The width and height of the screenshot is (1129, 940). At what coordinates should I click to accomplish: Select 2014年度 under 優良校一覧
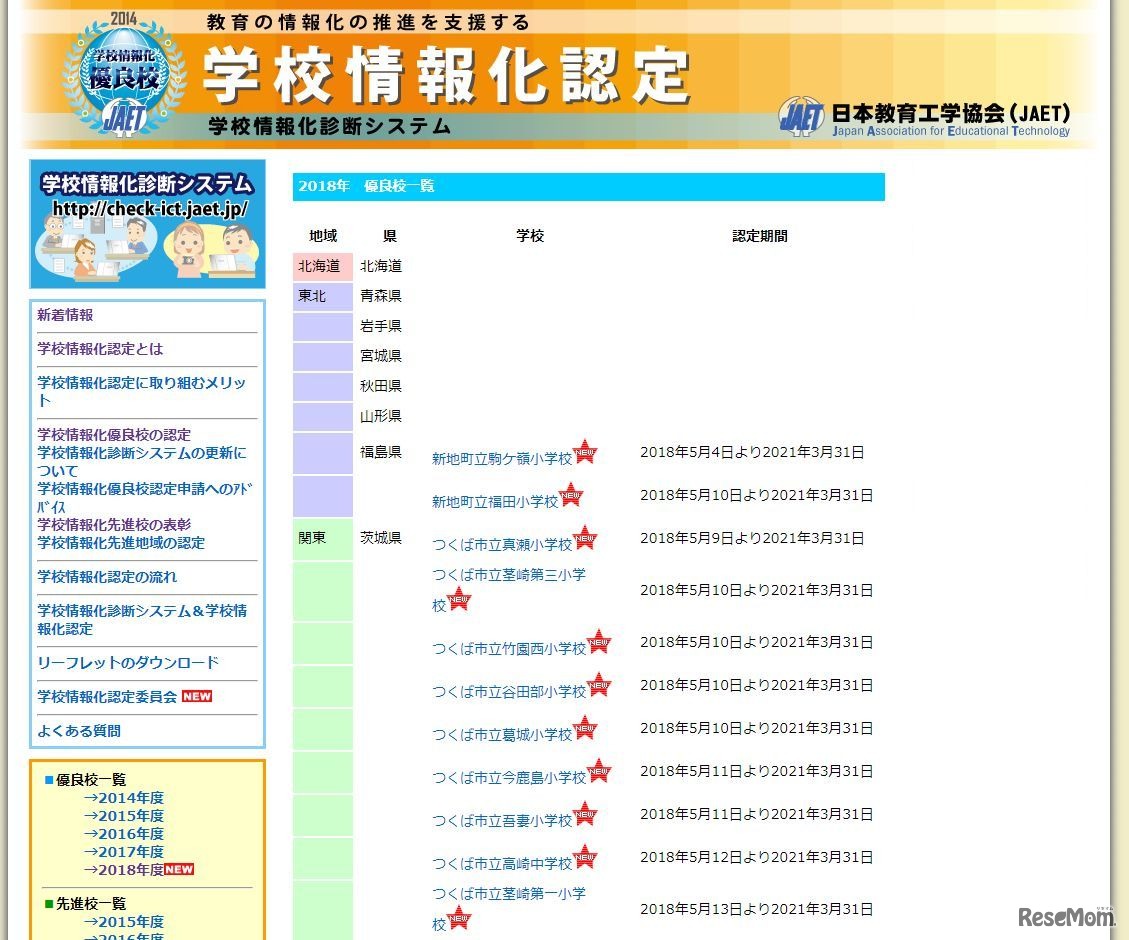124,798
